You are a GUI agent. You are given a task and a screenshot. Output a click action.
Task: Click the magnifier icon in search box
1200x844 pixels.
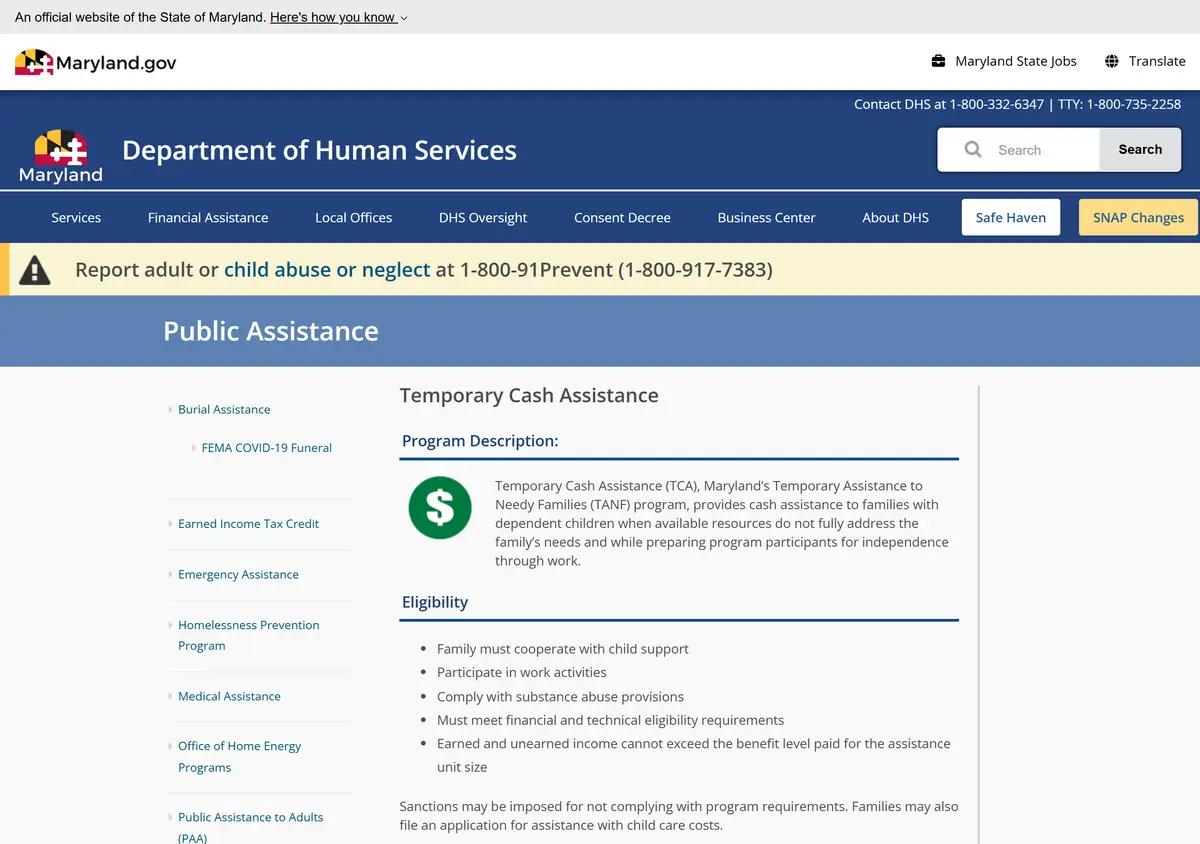(x=972, y=149)
